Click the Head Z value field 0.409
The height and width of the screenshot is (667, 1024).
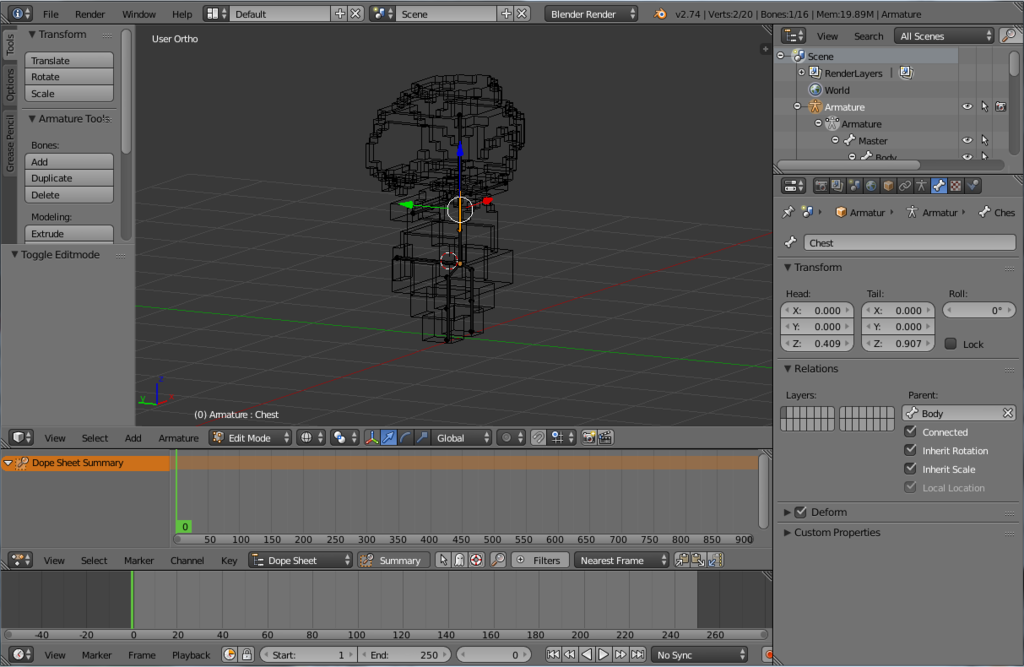click(817, 344)
